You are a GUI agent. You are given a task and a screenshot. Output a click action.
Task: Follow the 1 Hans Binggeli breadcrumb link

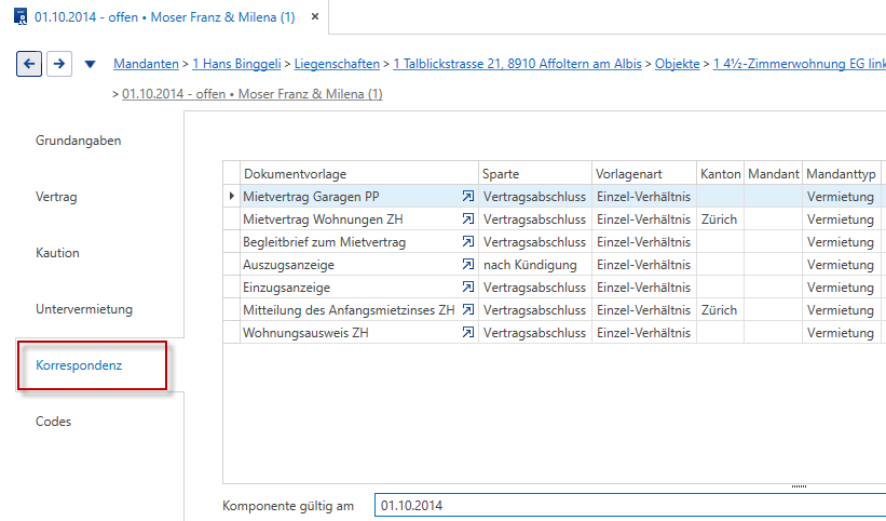pyautogui.click(x=236, y=64)
